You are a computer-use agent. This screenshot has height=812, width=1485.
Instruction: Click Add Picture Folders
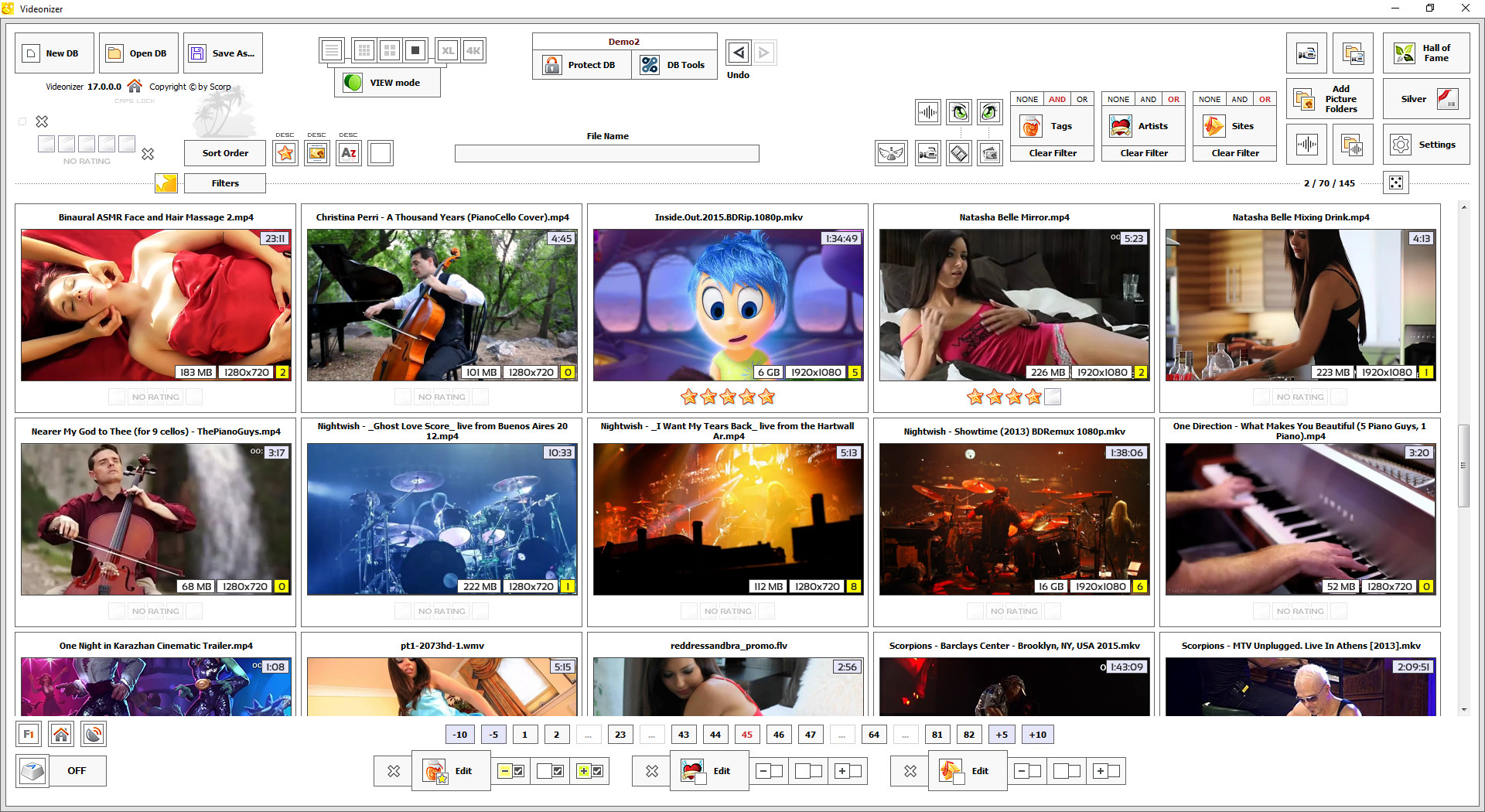point(1330,99)
